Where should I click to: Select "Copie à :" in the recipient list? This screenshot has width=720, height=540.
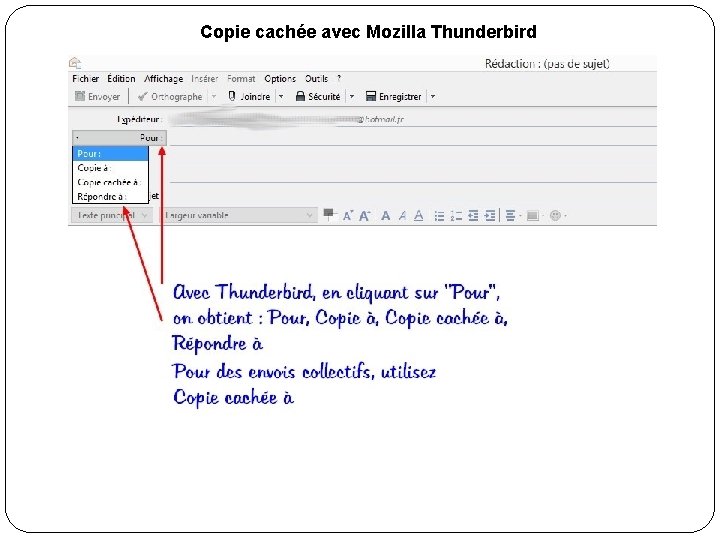click(111, 168)
